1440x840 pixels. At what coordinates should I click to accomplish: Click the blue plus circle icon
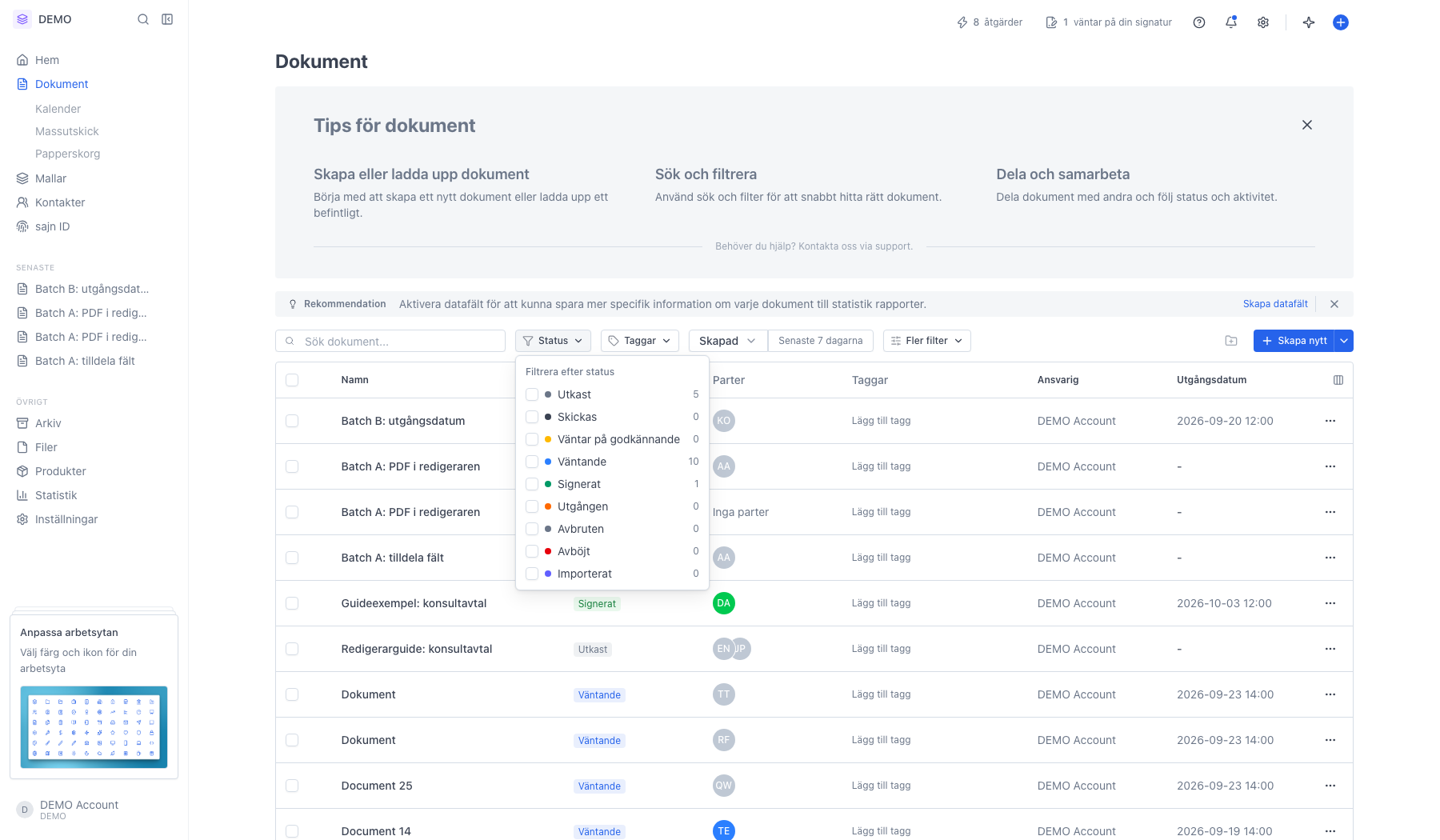coord(1341,22)
